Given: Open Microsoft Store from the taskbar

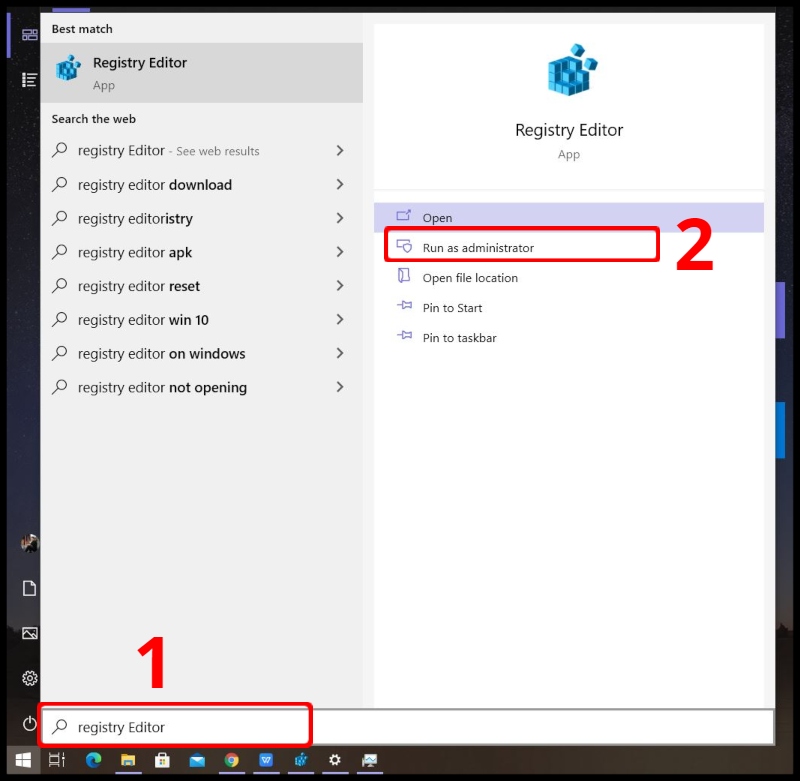Looking at the screenshot, I should click(162, 760).
